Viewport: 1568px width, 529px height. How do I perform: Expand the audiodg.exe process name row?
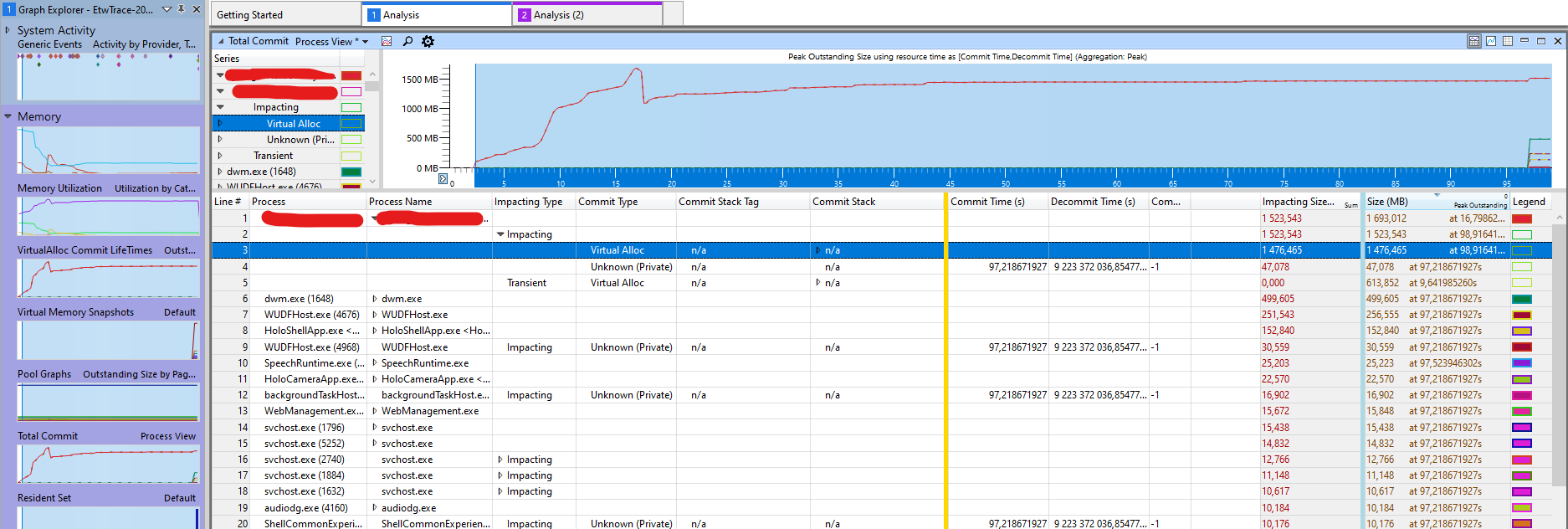(375, 508)
